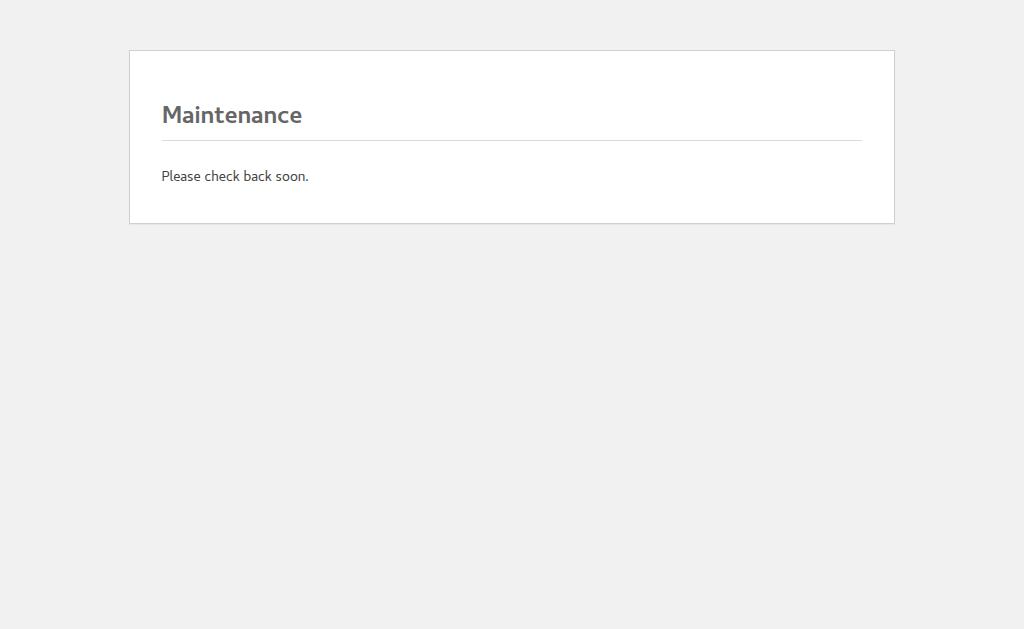Image resolution: width=1024 pixels, height=629 pixels.
Task: Click the gray background below the white panel
Action: (512, 420)
